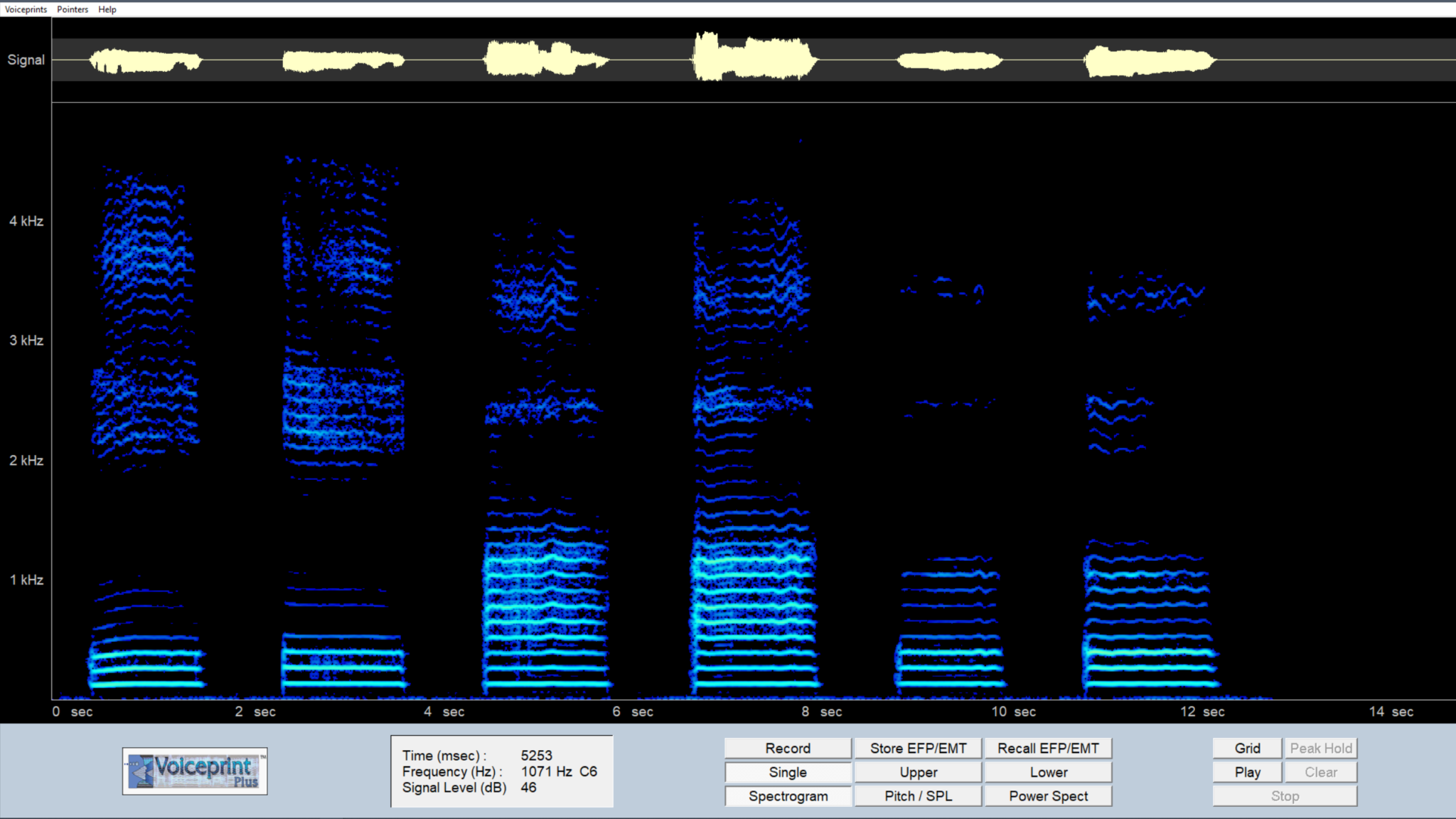Select the Lower display button

pos(1048,772)
